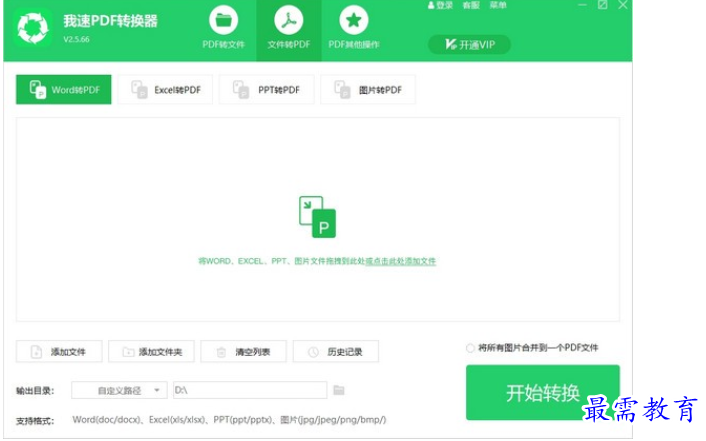
Task: Maximize the converter window
Action: (602, 5)
